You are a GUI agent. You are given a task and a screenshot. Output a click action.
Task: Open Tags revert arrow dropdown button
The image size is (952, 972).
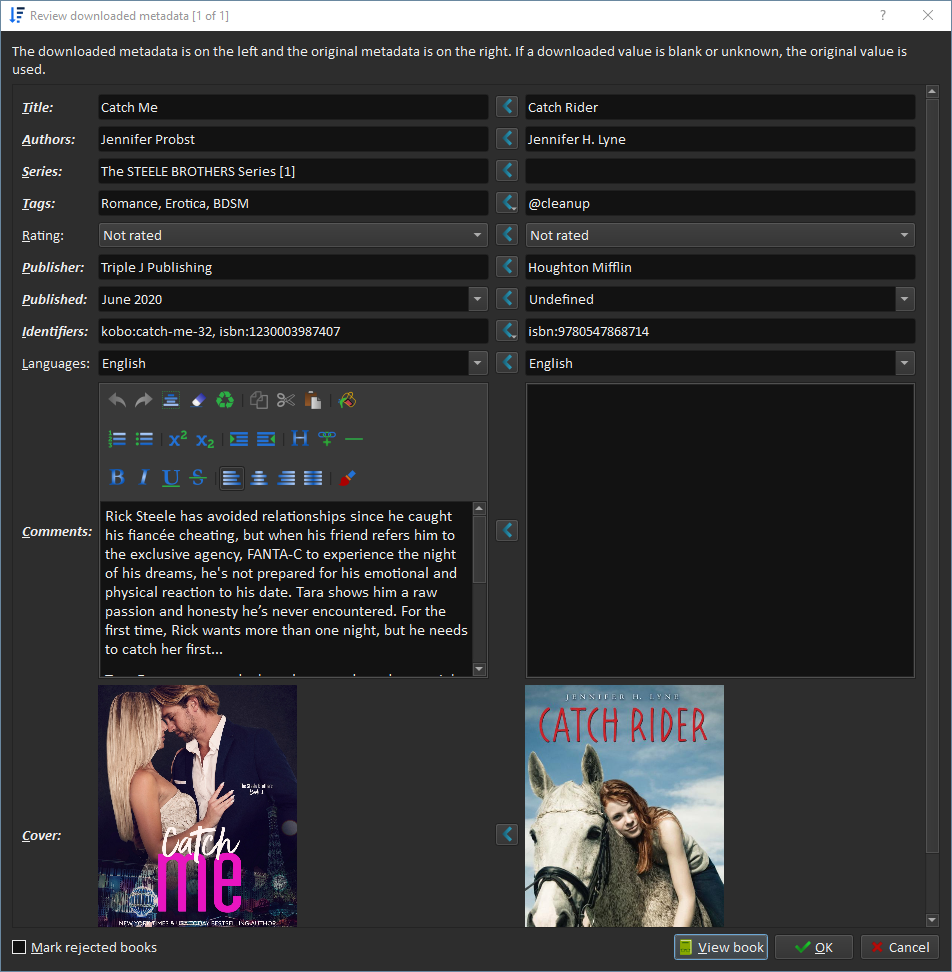coord(507,203)
